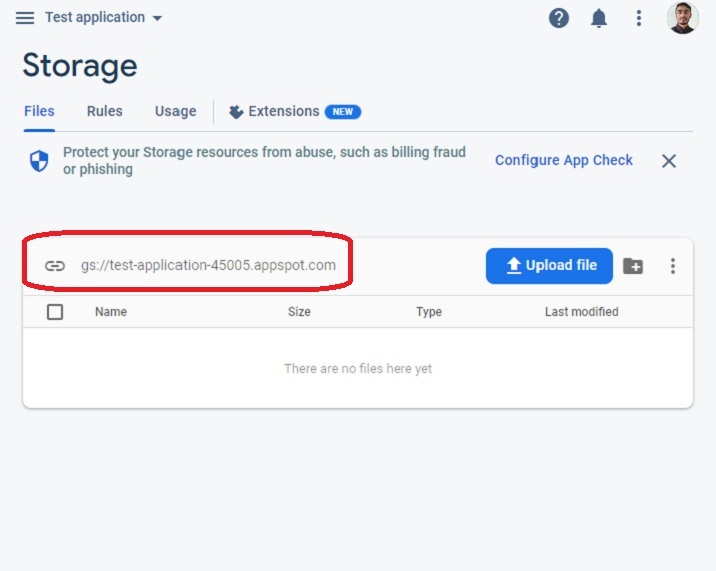The height and width of the screenshot is (571, 716).
Task: Click the bucket link icon
Action: (x=55, y=266)
